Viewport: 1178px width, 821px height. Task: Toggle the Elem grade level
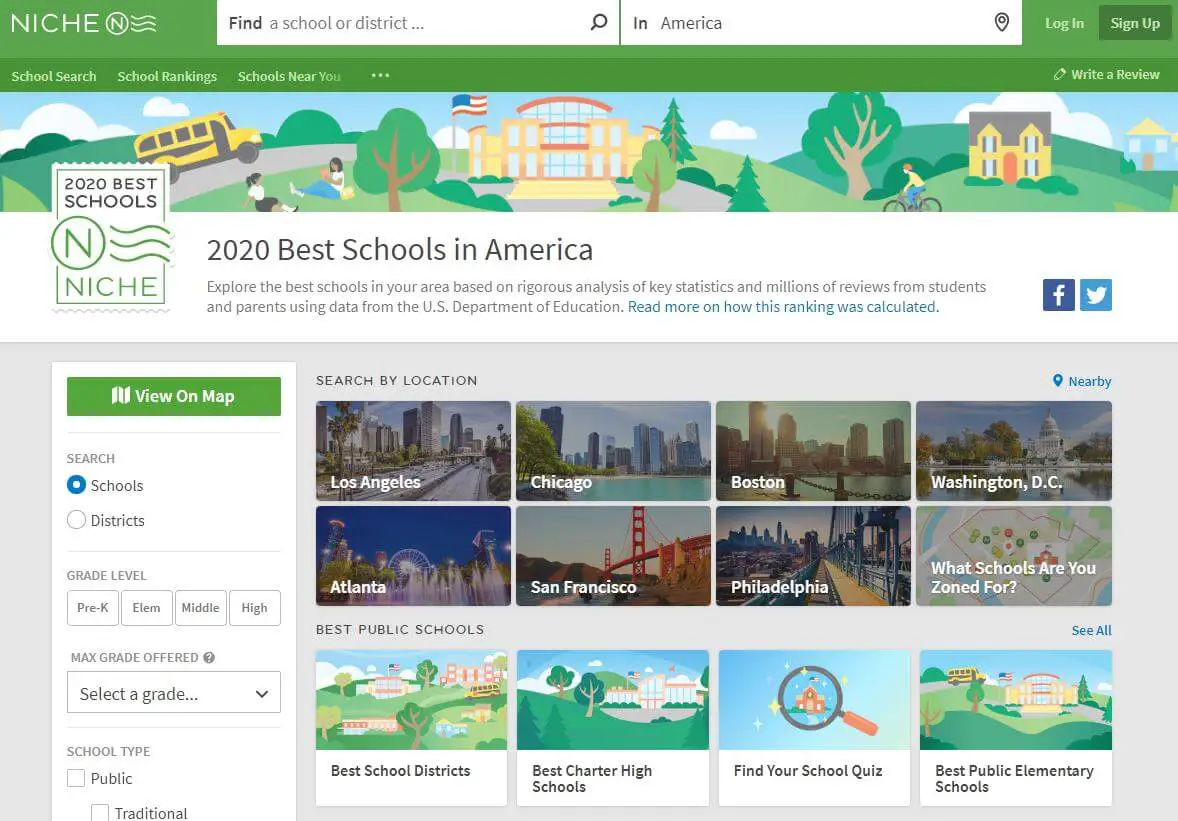[146, 608]
